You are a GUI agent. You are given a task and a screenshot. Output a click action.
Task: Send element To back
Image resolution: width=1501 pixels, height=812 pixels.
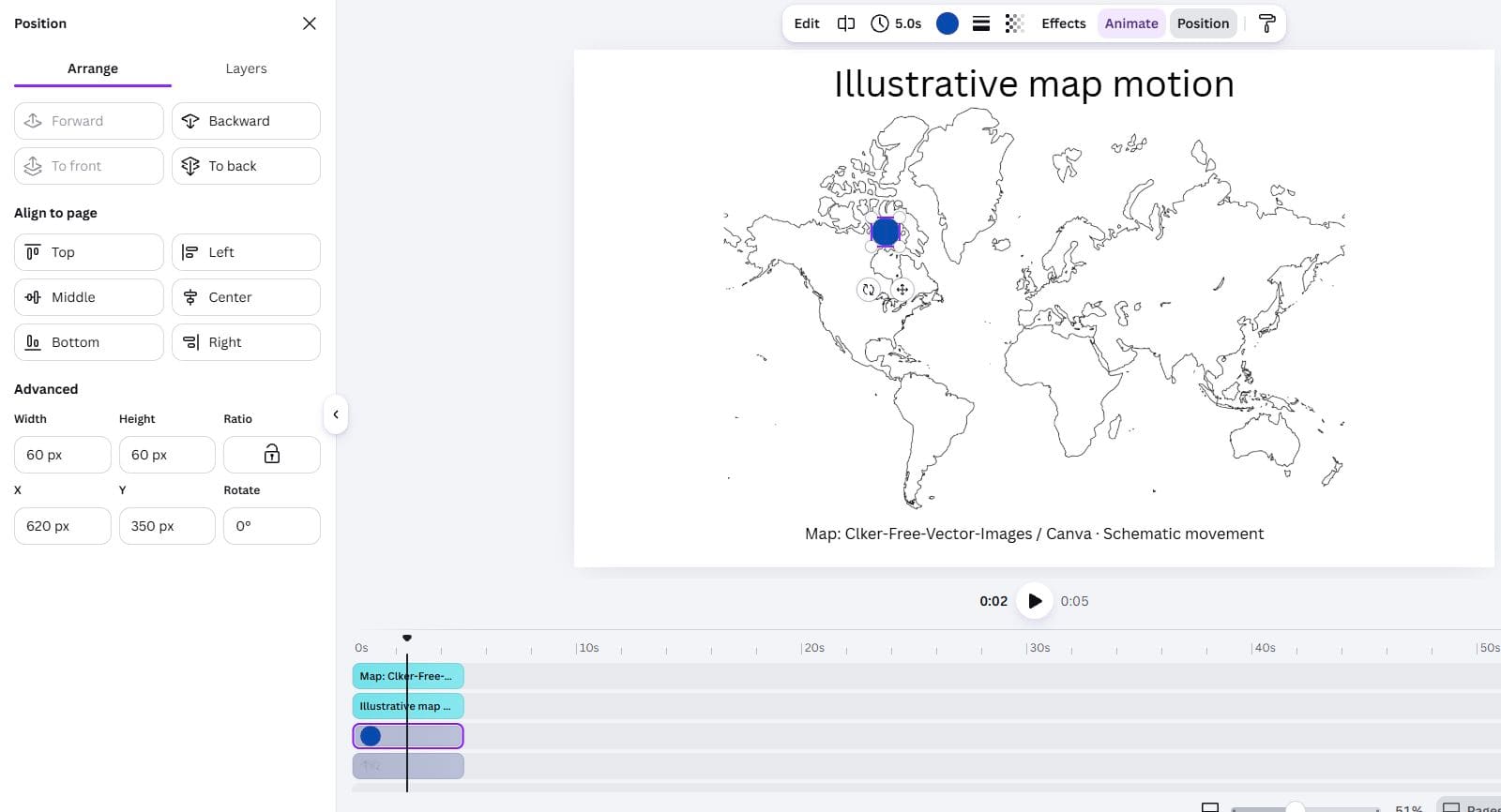pos(246,166)
